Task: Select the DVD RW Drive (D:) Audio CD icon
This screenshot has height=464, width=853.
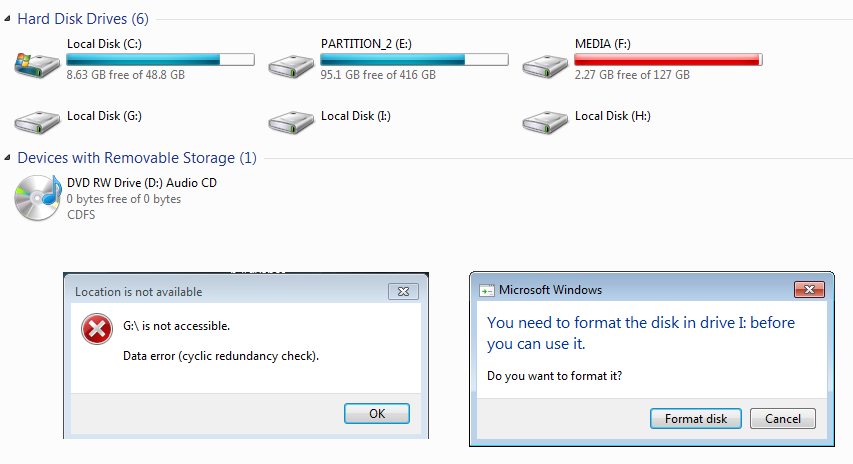Action: pos(38,198)
